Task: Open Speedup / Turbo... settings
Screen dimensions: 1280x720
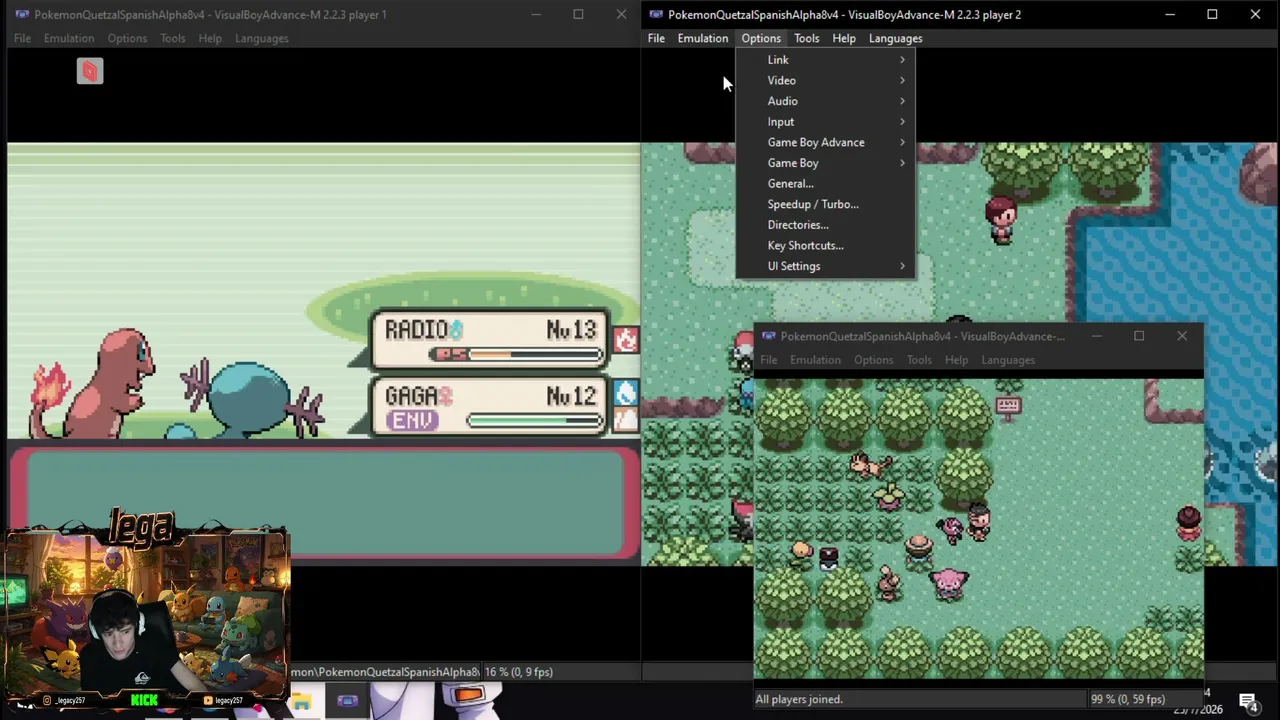Action: (x=825, y=204)
